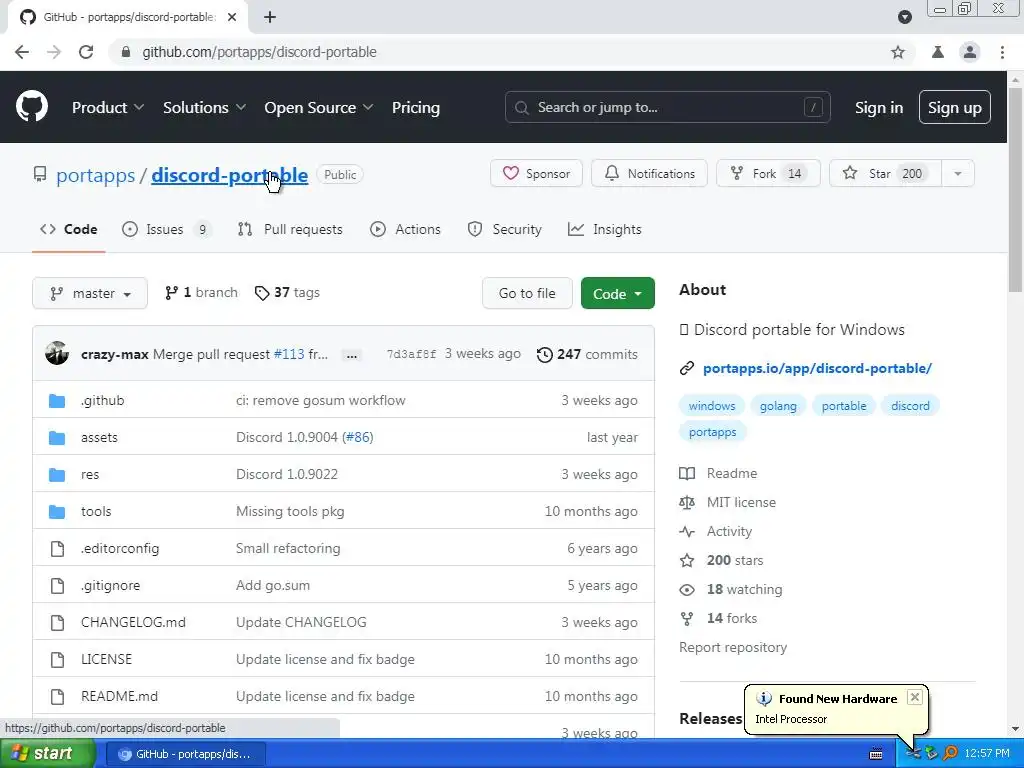Click the commit history clock icon
The width and height of the screenshot is (1024, 768).
[x=545, y=354]
